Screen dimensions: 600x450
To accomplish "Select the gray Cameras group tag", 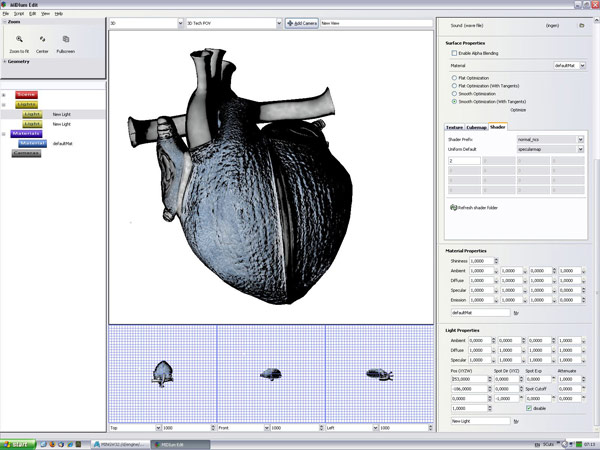I will point(26,153).
